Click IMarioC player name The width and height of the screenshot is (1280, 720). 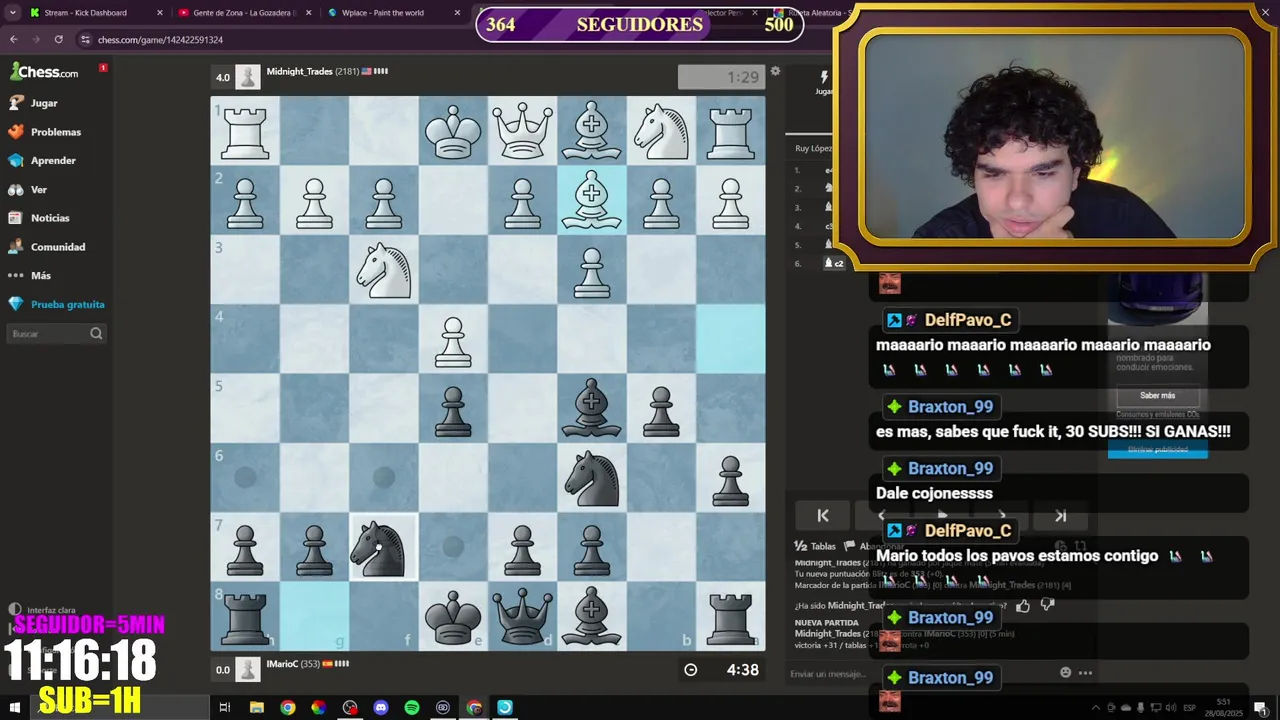coord(281,664)
